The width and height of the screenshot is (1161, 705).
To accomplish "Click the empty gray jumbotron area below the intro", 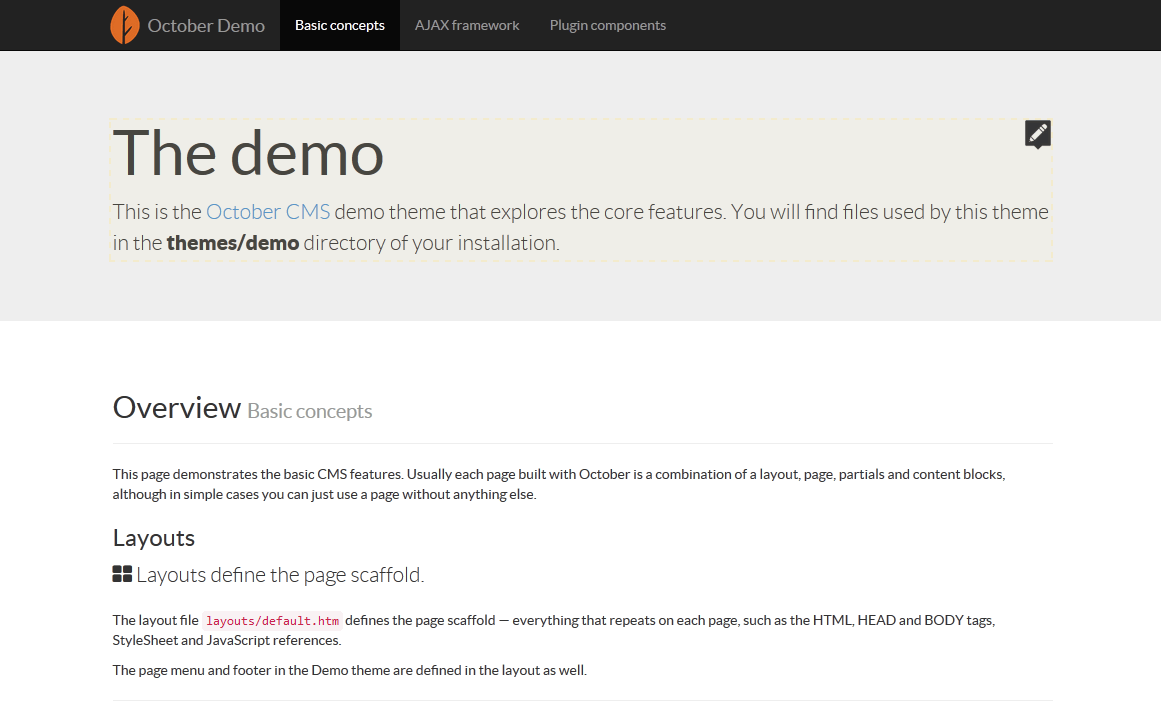I will click(x=580, y=292).
